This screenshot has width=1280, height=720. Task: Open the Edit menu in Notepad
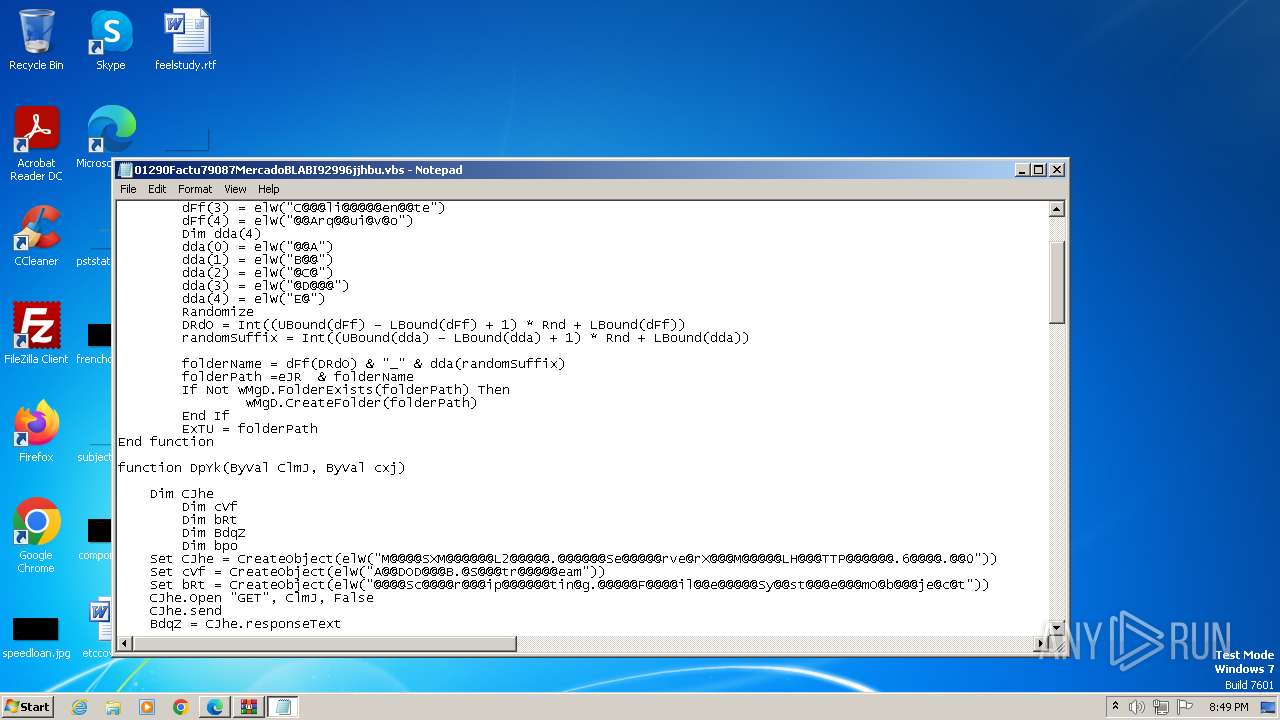tap(157, 189)
